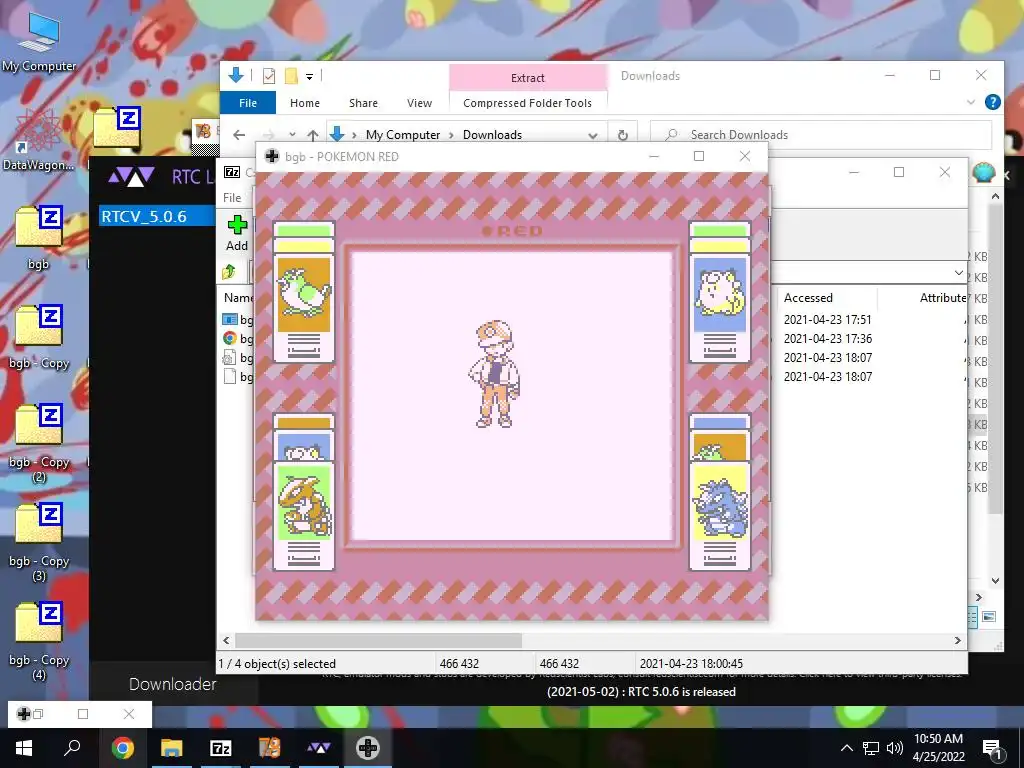This screenshot has height=768, width=1024.
Task: Go up one folder in 7-Zip
Action: tap(229, 272)
